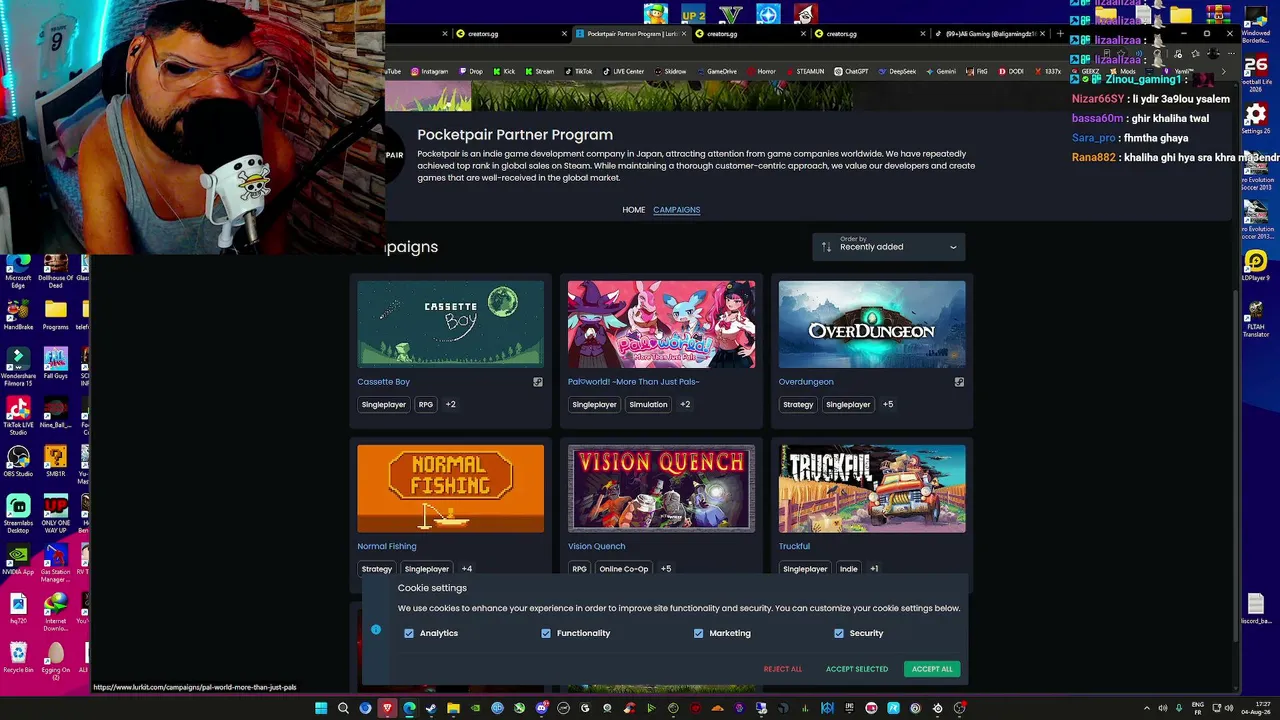This screenshot has width=1280, height=720.
Task: Open OBS Studio desktop shortcut
Action: coord(18,461)
